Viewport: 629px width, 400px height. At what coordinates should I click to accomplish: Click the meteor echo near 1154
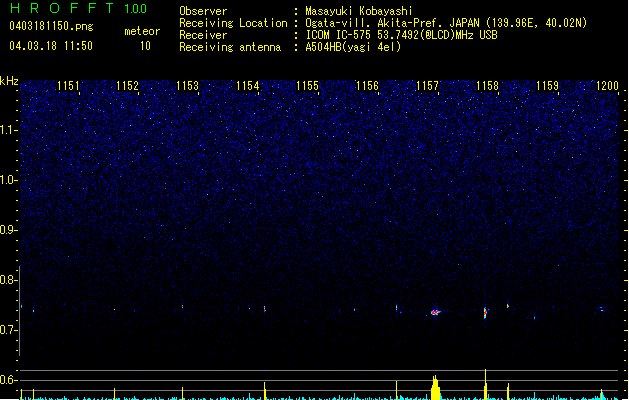click(x=264, y=309)
